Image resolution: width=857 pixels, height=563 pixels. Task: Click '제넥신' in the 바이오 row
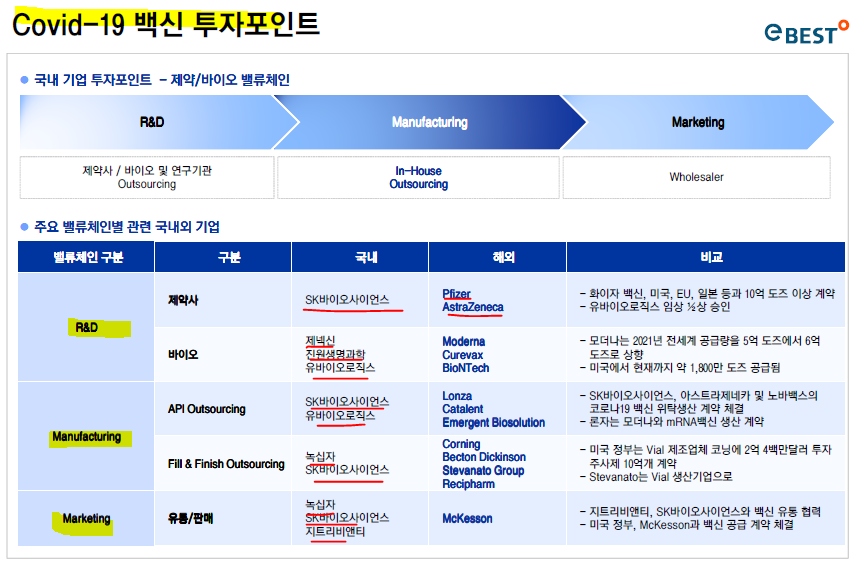tap(320, 341)
